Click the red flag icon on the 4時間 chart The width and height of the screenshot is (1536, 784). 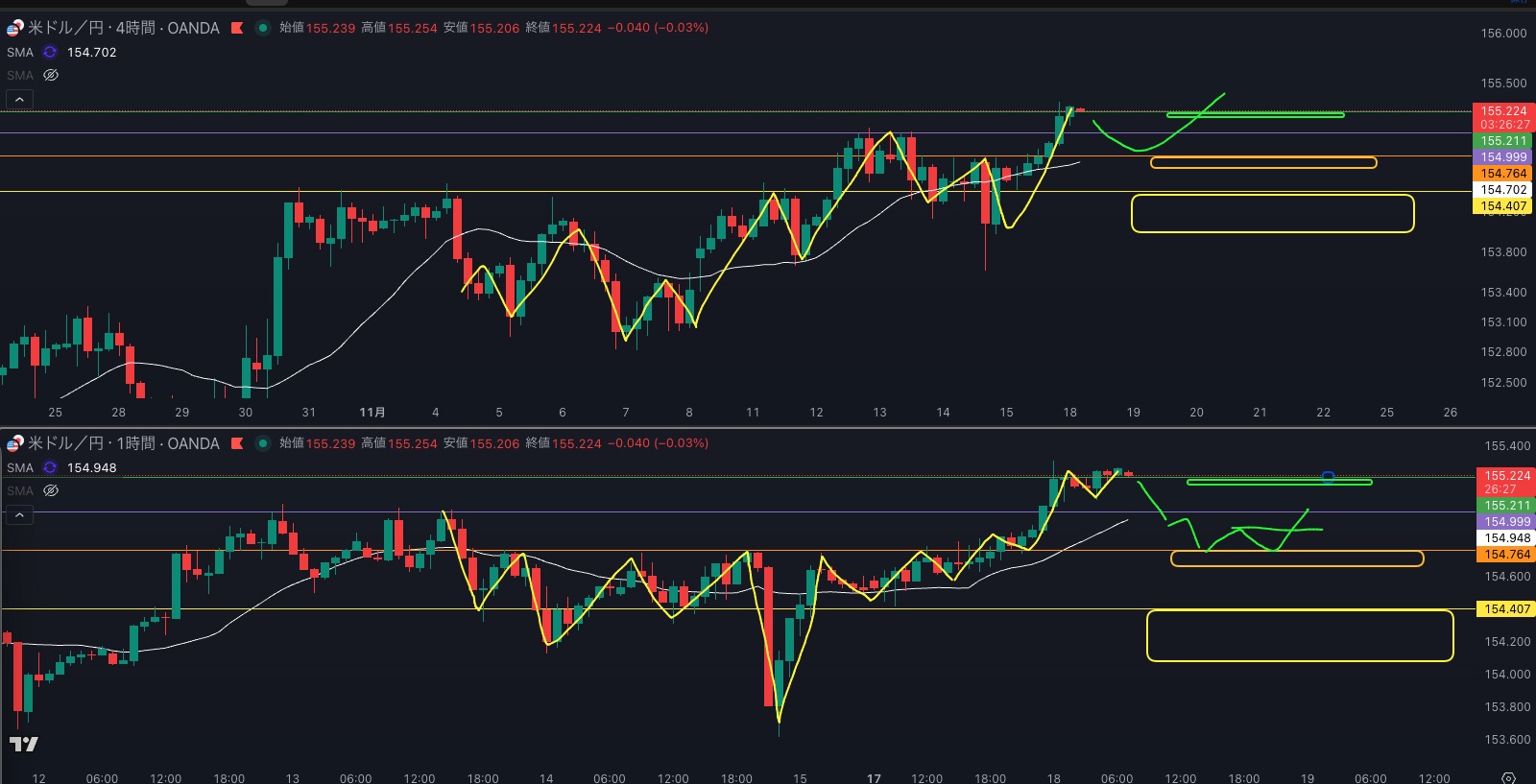(237, 28)
